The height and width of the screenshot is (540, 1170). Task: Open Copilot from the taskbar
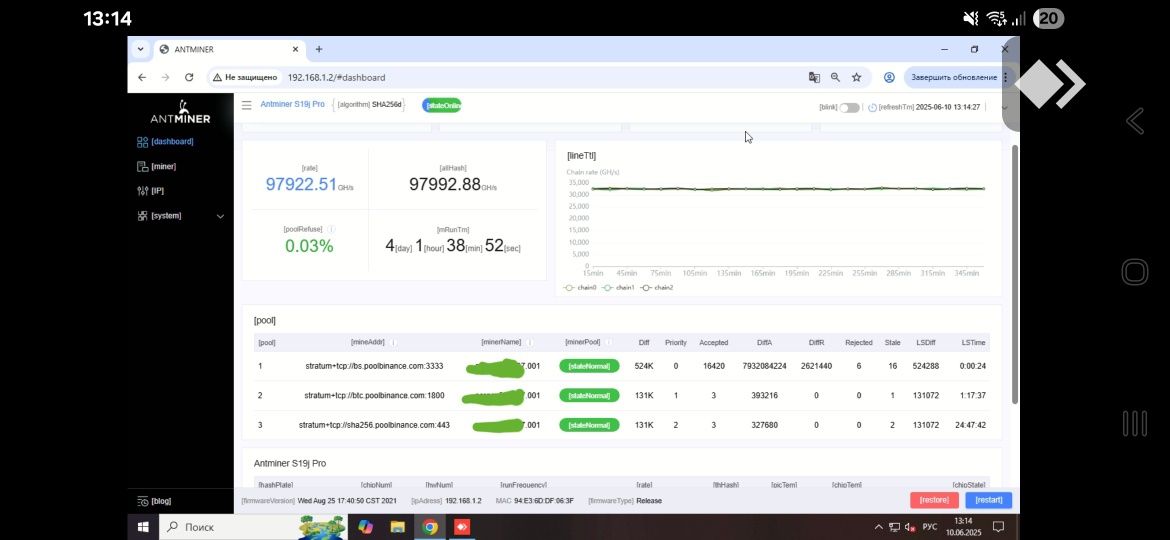[366, 527]
